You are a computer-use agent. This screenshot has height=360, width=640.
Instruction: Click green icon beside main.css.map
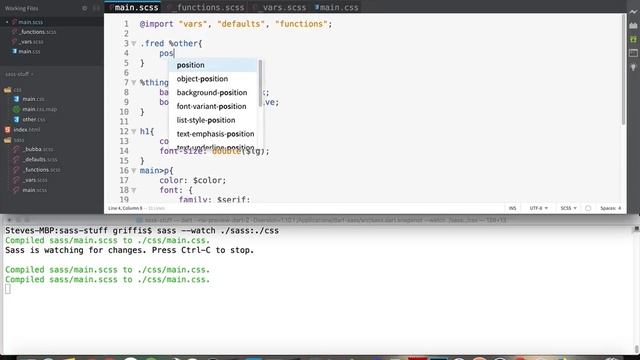[16, 109]
